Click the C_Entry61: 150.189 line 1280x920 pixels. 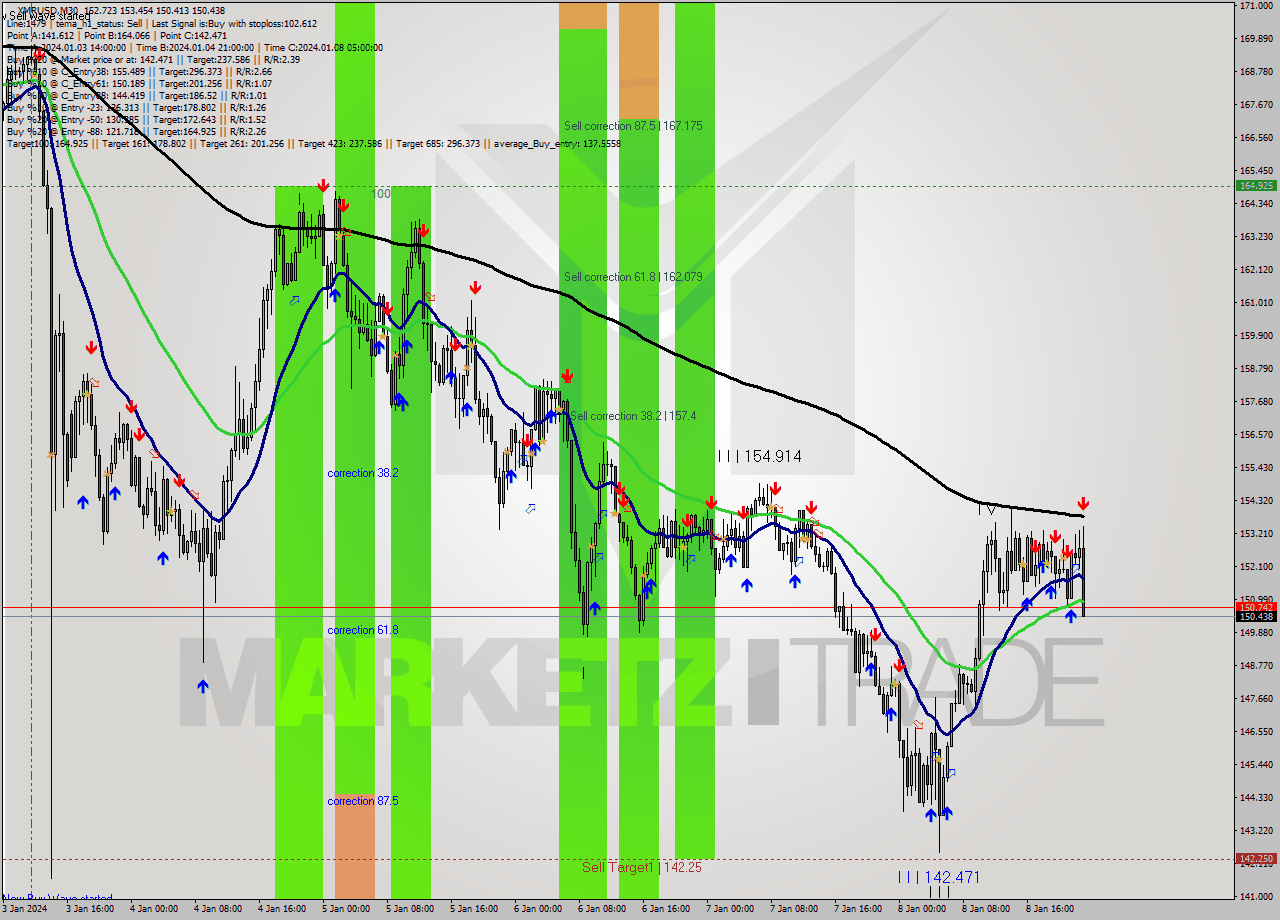pyautogui.click(x=139, y=83)
